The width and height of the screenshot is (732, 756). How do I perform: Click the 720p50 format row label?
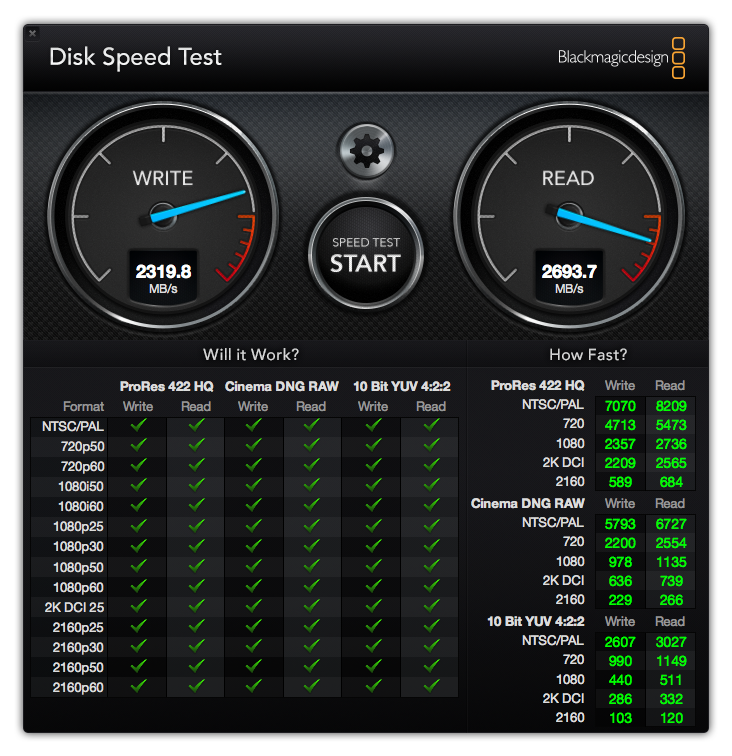[82, 446]
